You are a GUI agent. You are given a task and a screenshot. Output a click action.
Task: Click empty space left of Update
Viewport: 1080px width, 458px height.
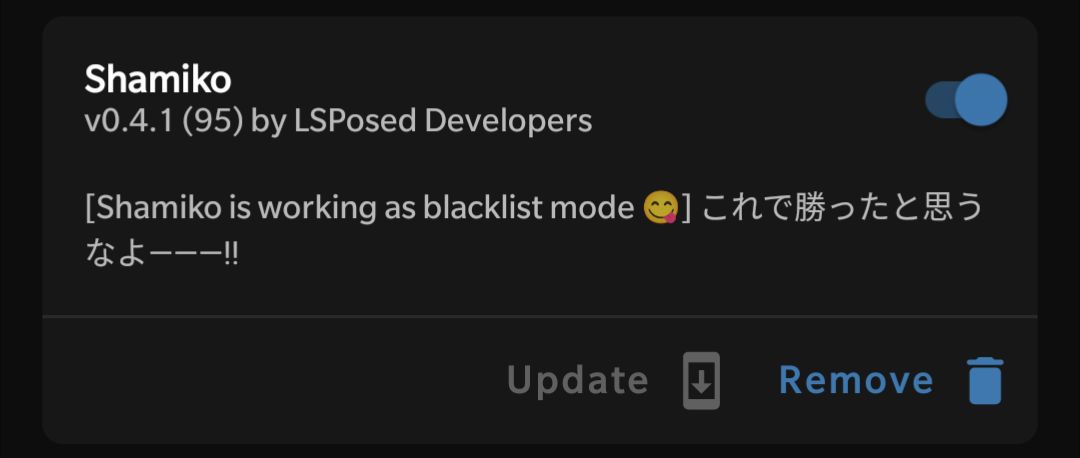coord(276,380)
